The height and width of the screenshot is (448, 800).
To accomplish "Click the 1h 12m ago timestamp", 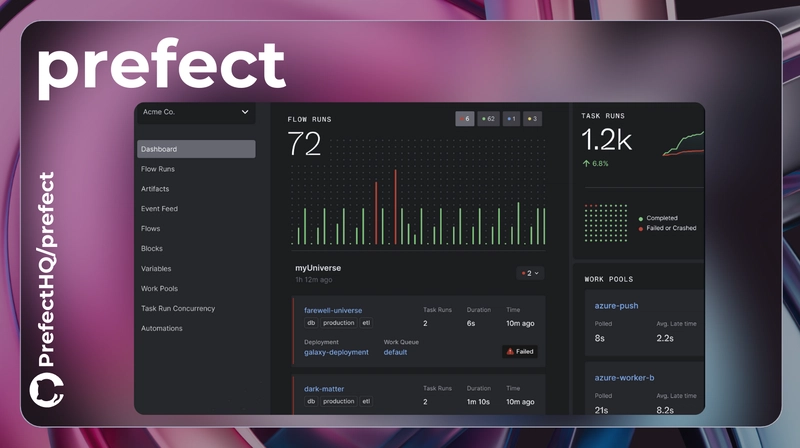I will click(x=314, y=280).
